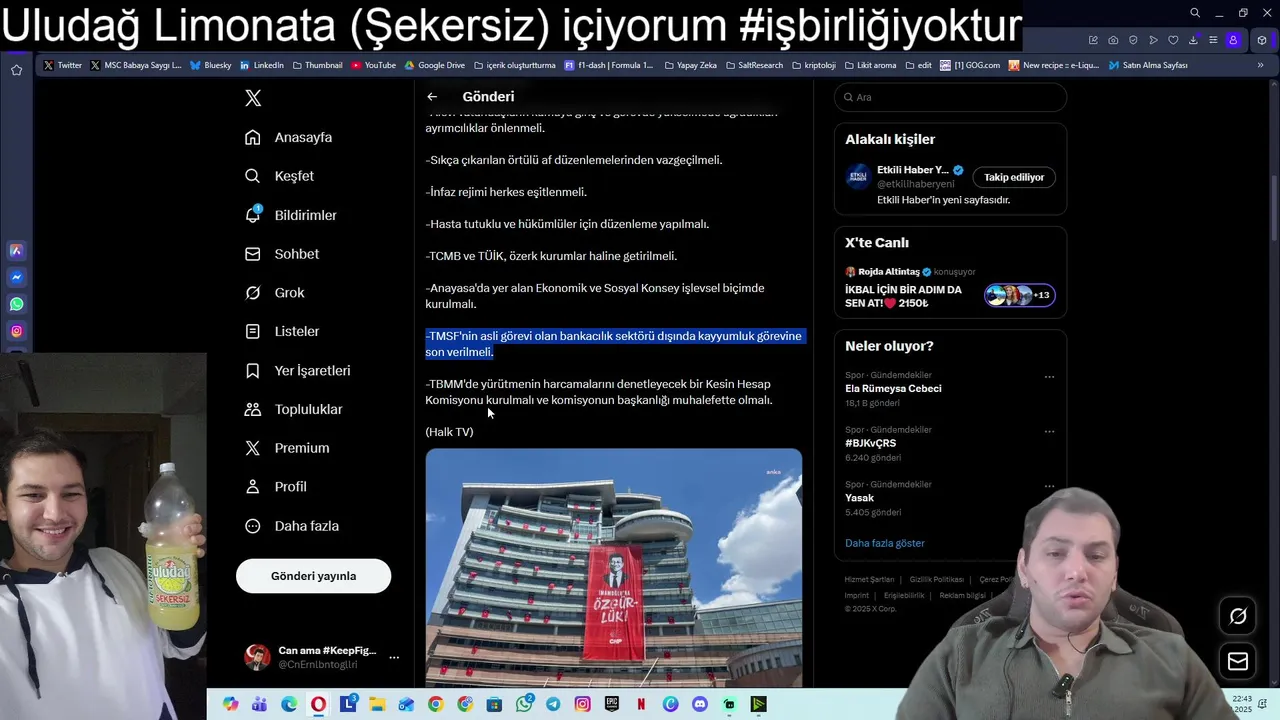Go back with arrow beside Gönderi
The width and height of the screenshot is (1280, 720).
pyautogui.click(x=432, y=97)
